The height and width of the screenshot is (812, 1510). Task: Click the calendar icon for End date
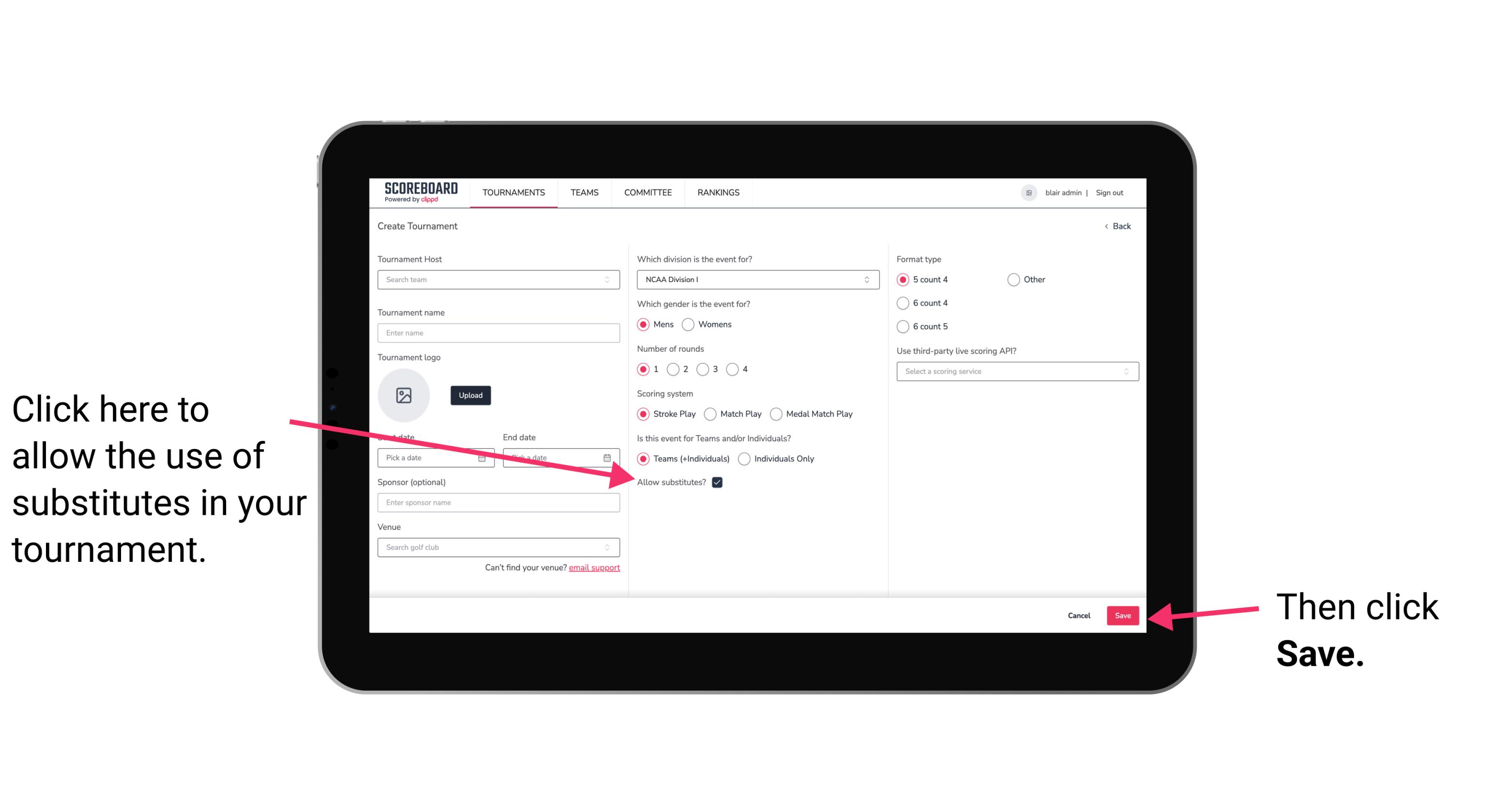pos(608,457)
